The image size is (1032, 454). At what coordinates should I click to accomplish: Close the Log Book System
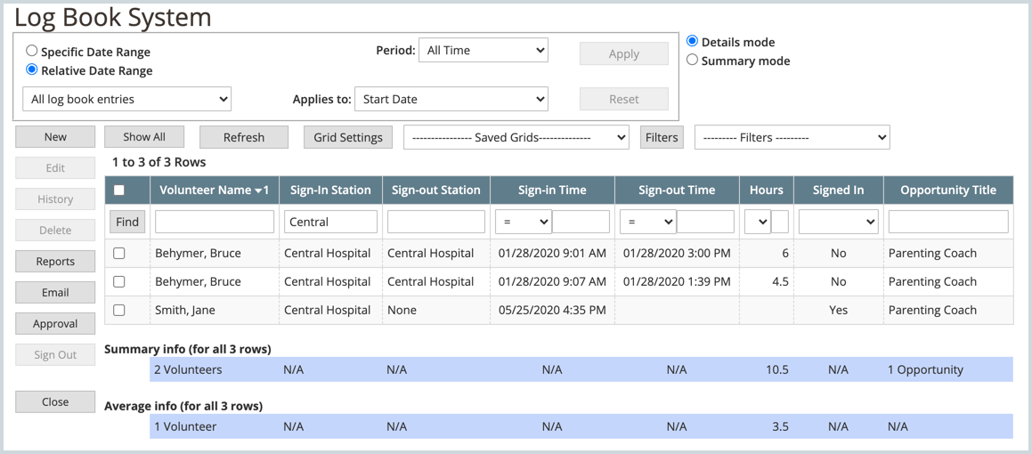click(x=55, y=402)
